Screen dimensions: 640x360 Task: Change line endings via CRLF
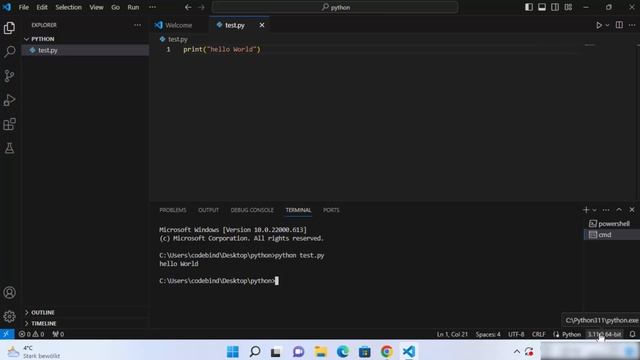pos(538,334)
